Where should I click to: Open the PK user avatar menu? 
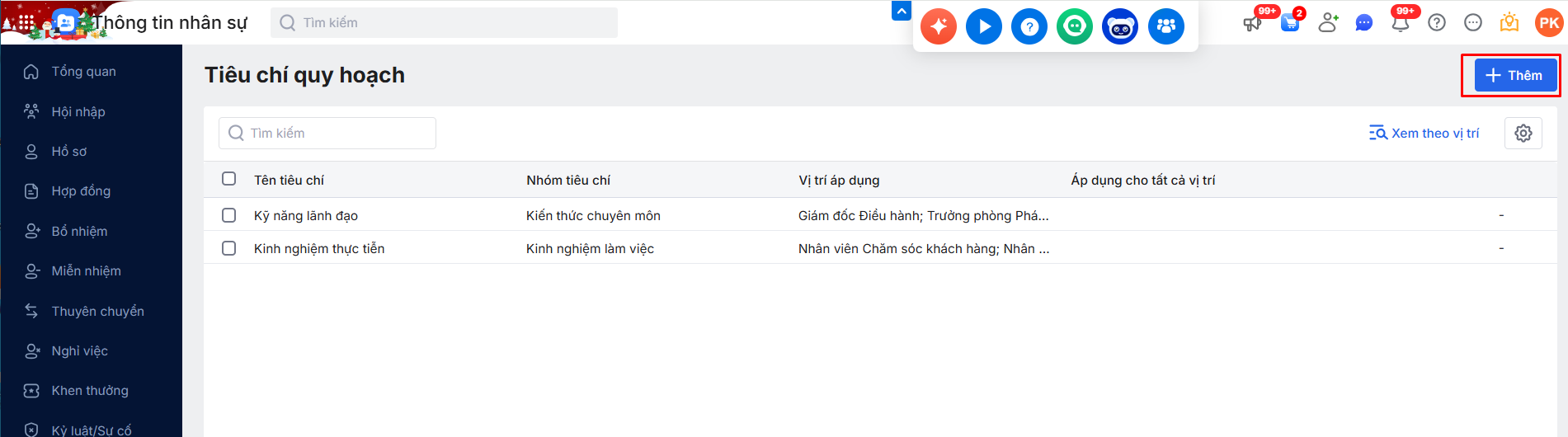[1549, 23]
